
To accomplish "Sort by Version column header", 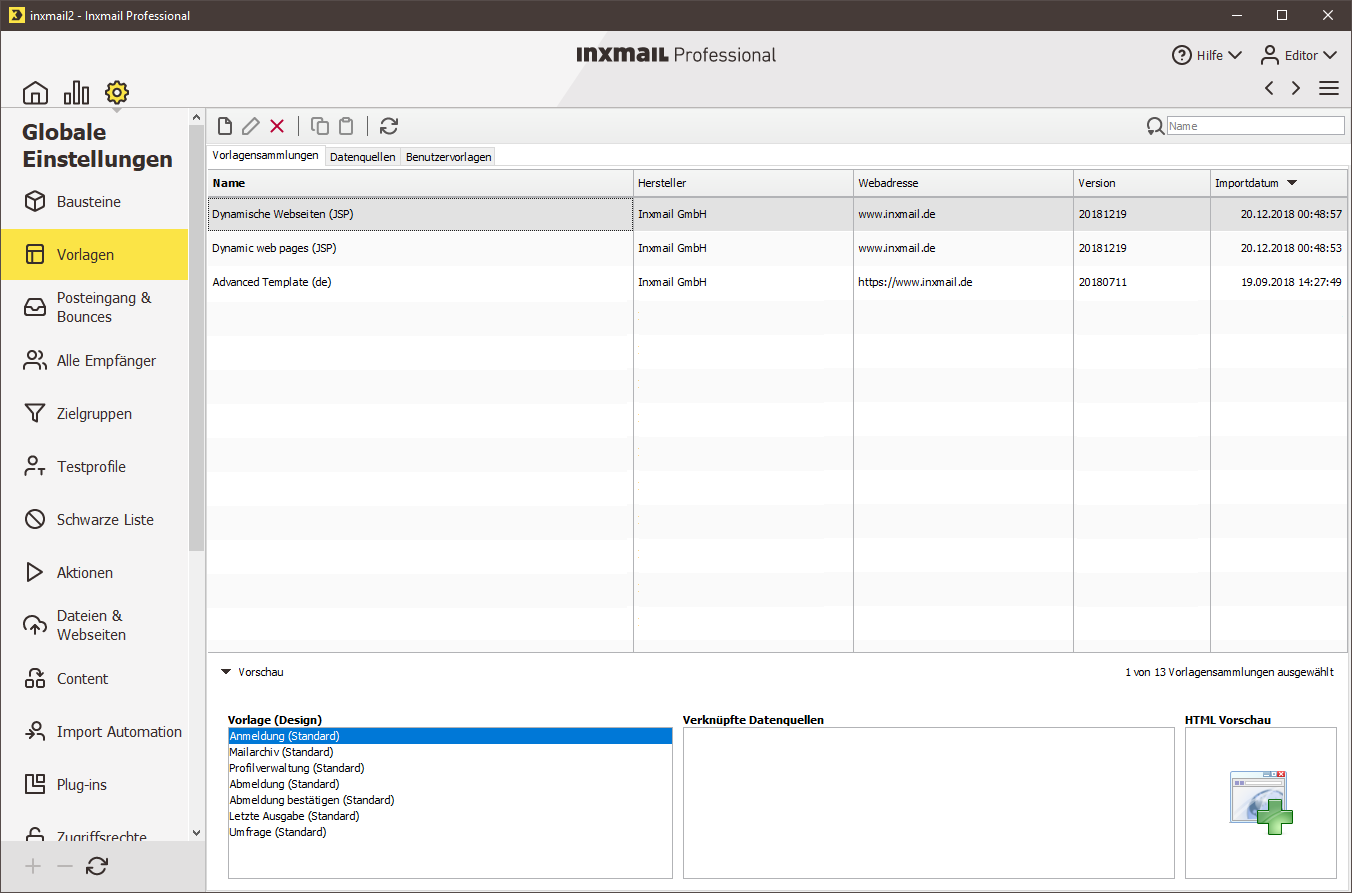I will point(1142,183).
